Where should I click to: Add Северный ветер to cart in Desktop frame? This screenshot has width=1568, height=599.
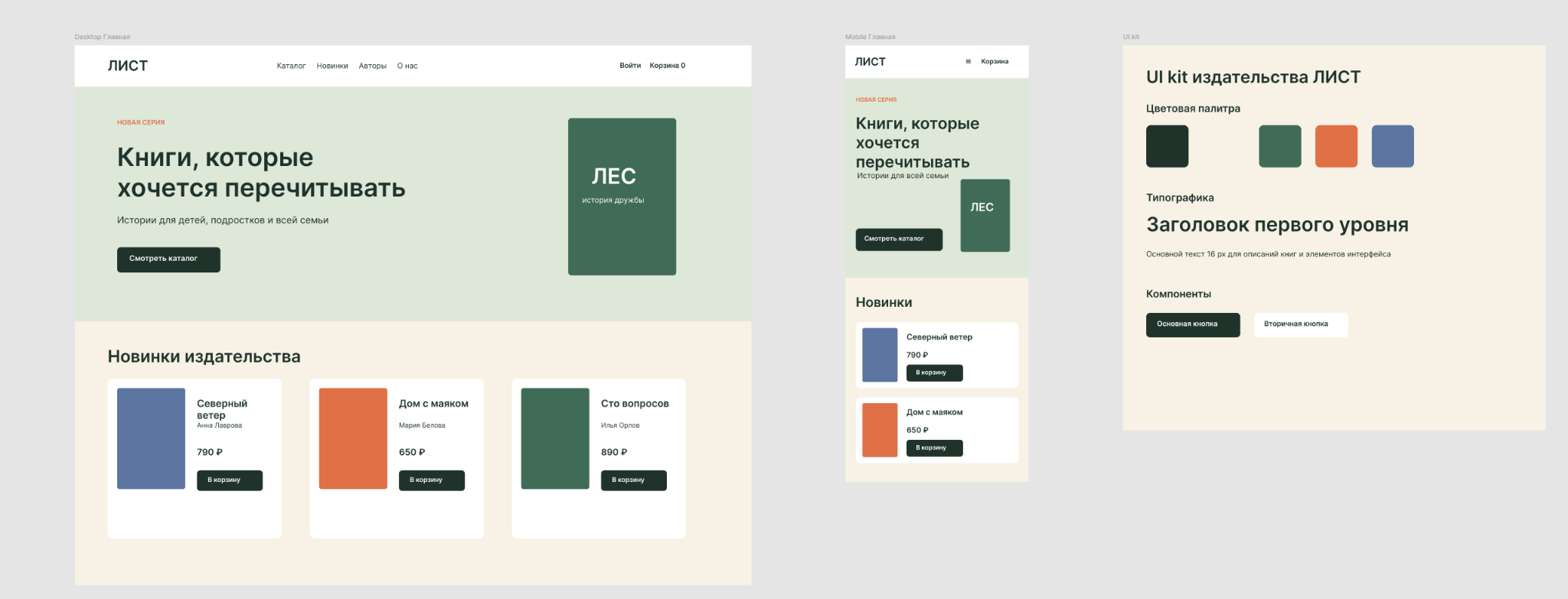coord(230,480)
